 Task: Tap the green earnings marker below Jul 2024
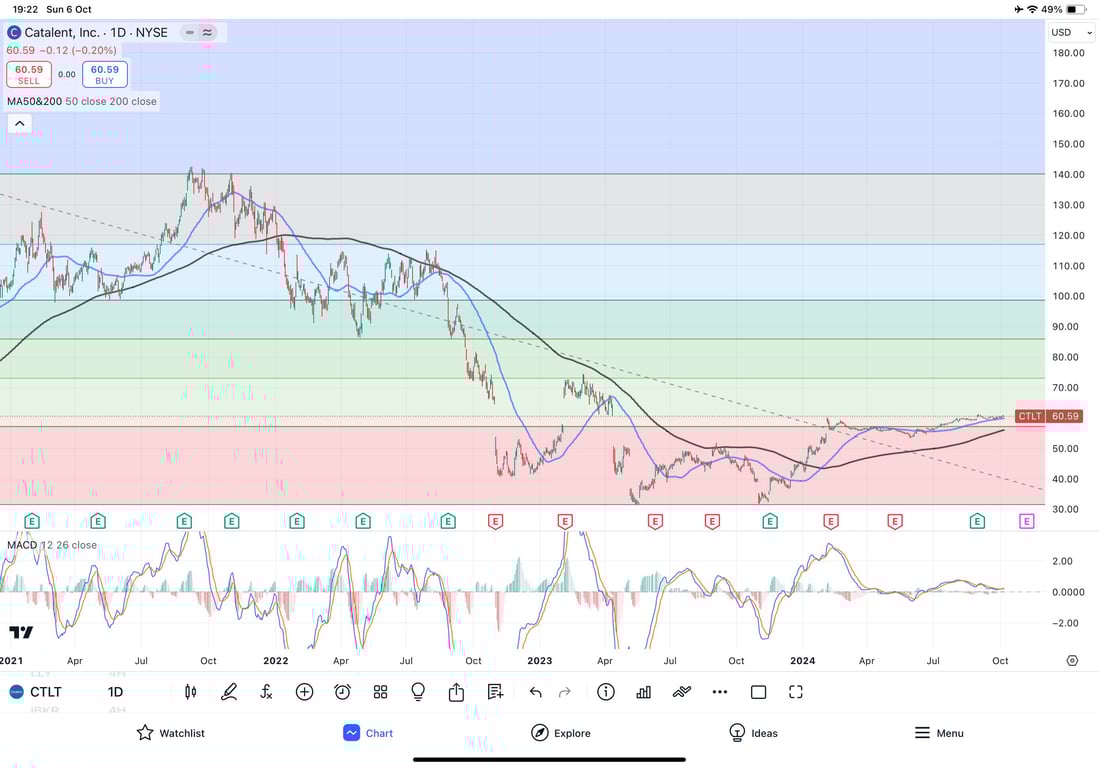pyautogui.click(x=977, y=521)
